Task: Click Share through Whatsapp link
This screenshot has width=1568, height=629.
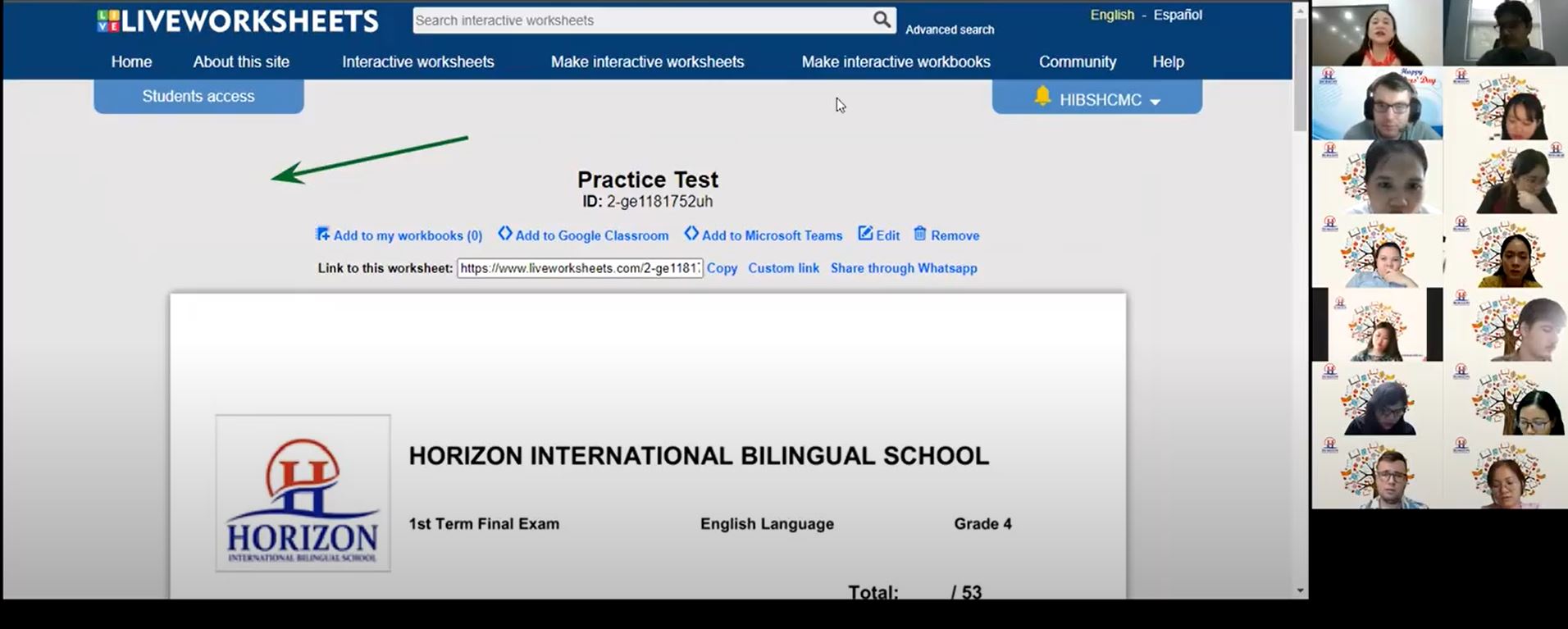Action: tap(904, 268)
